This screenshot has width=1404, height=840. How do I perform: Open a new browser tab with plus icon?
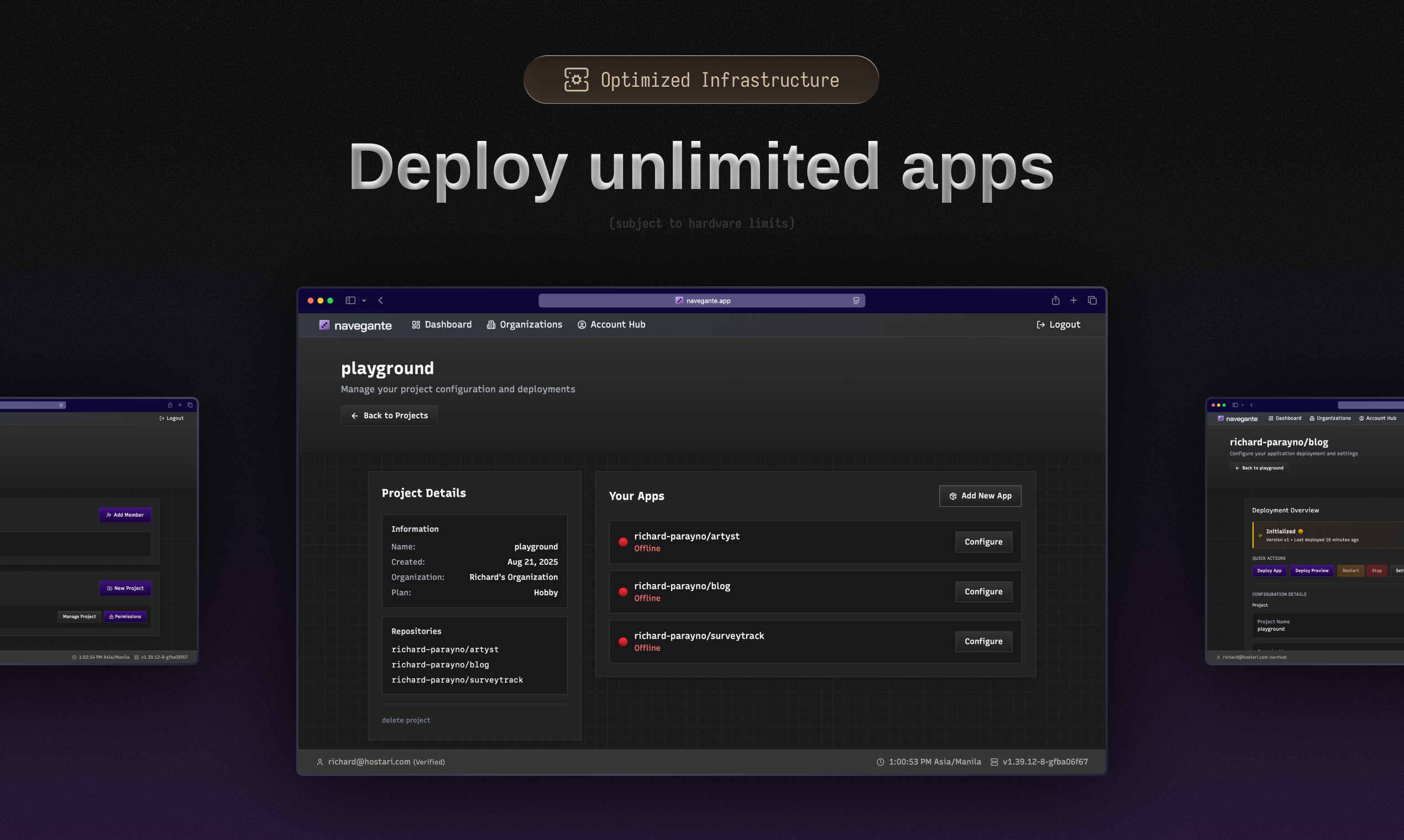pos(1073,301)
